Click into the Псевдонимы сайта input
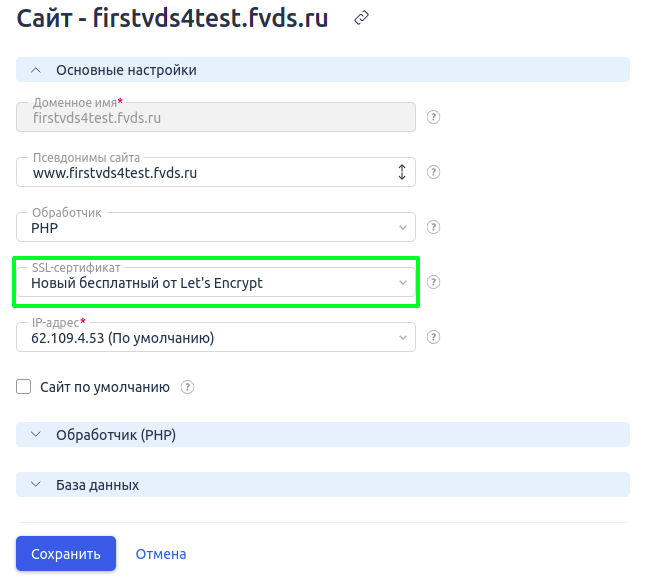 click(x=206, y=172)
